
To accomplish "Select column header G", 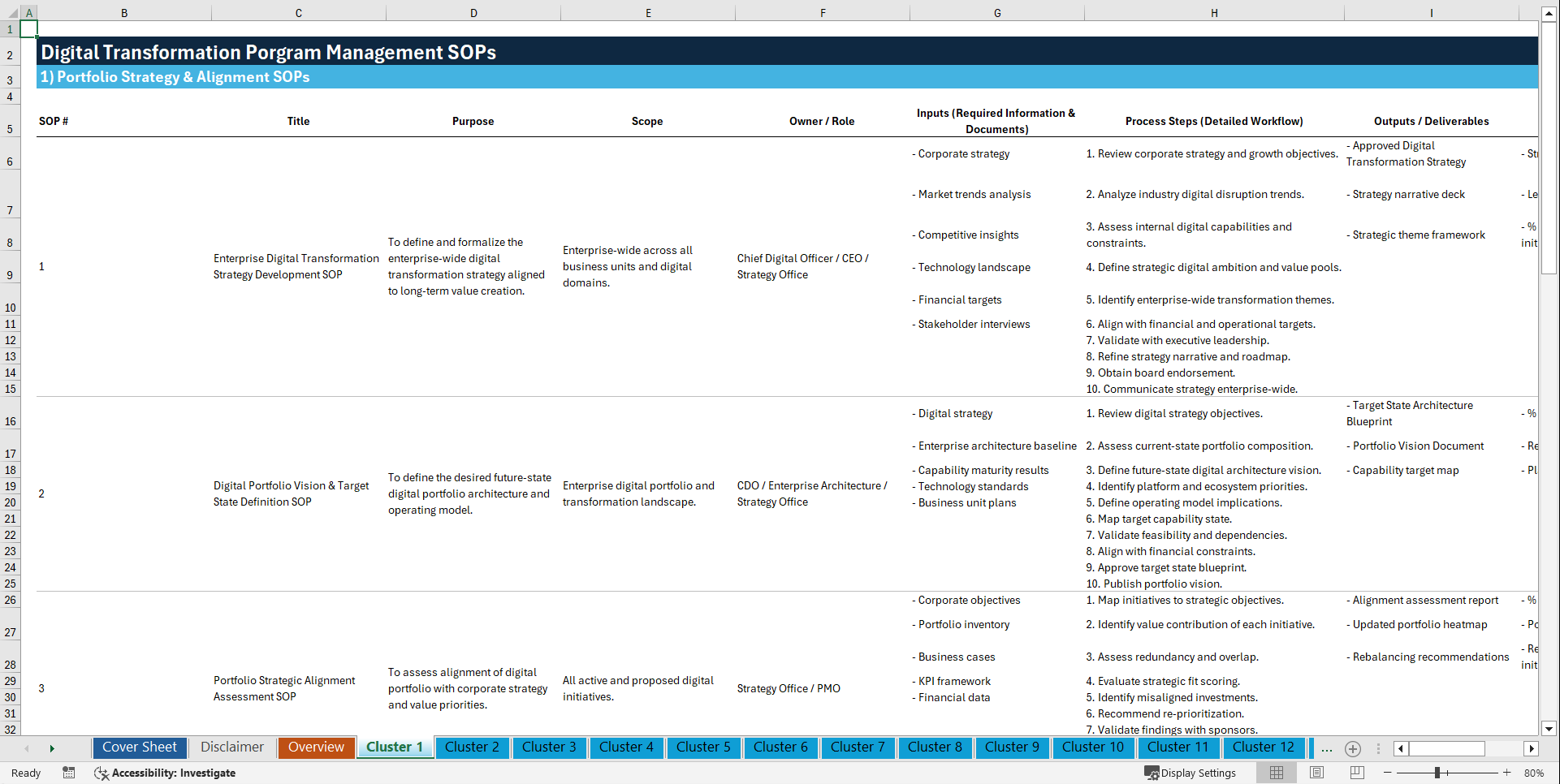I will coord(996,12).
